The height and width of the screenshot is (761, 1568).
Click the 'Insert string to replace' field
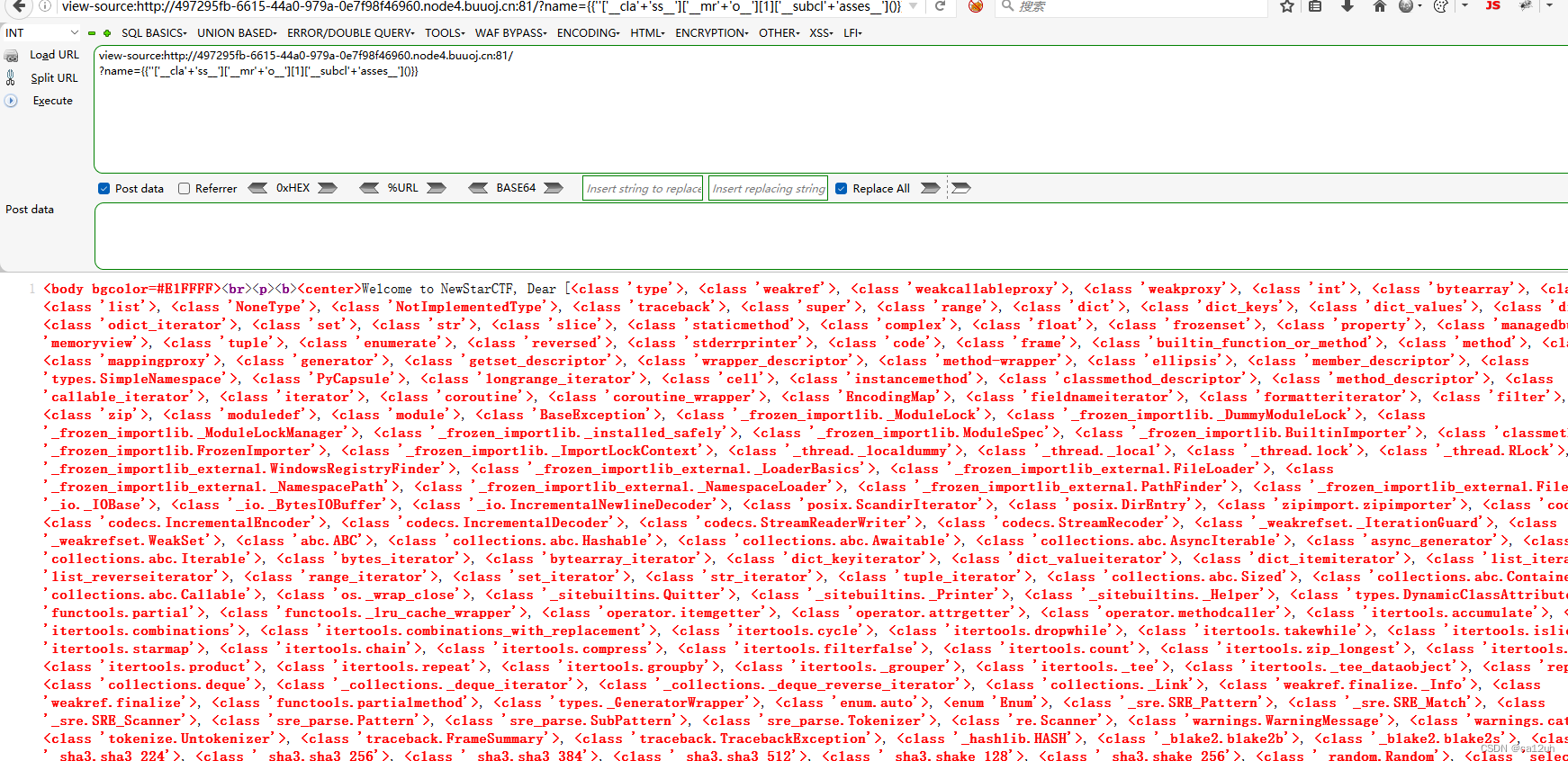click(643, 188)
